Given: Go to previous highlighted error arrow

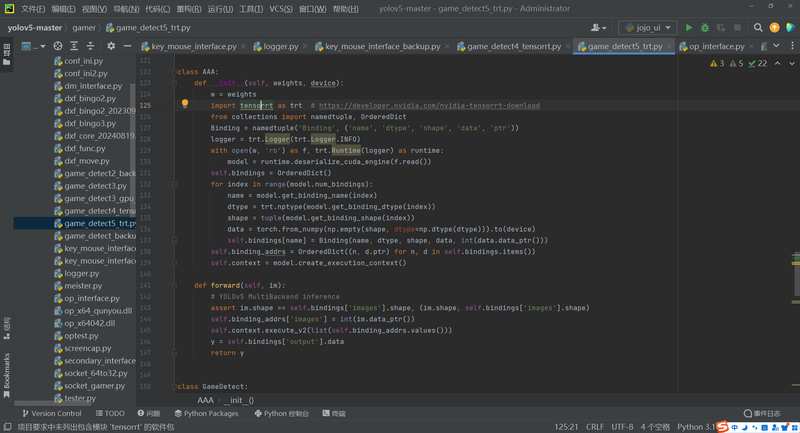Looking at the screenshot, I should tap(777, 63).
